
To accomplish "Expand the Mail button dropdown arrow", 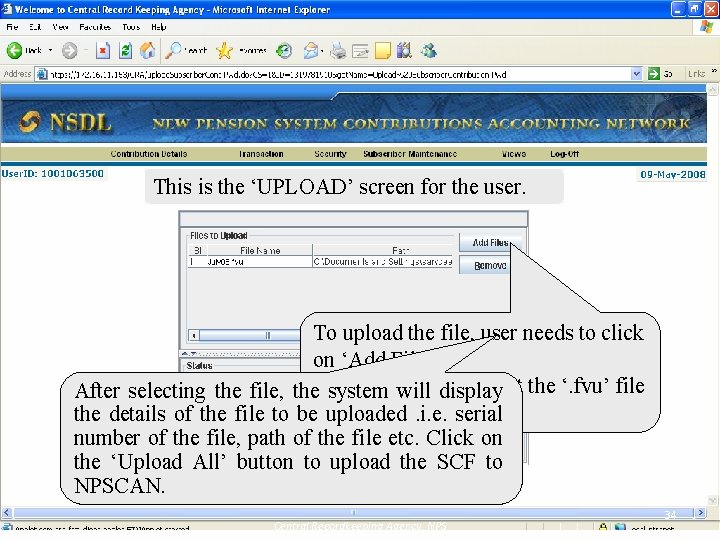I will click(322, 51).
